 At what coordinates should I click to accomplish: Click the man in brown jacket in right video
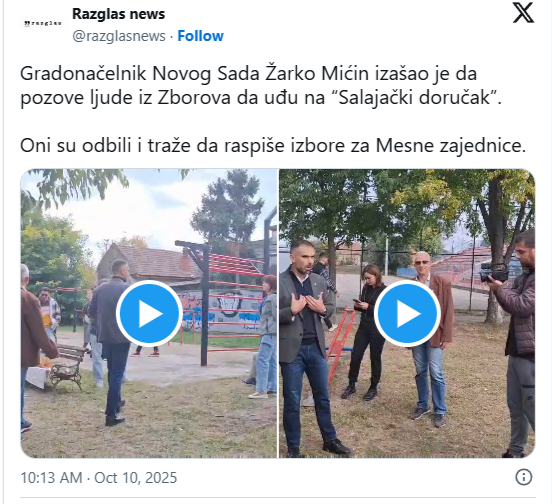(430, 338)
